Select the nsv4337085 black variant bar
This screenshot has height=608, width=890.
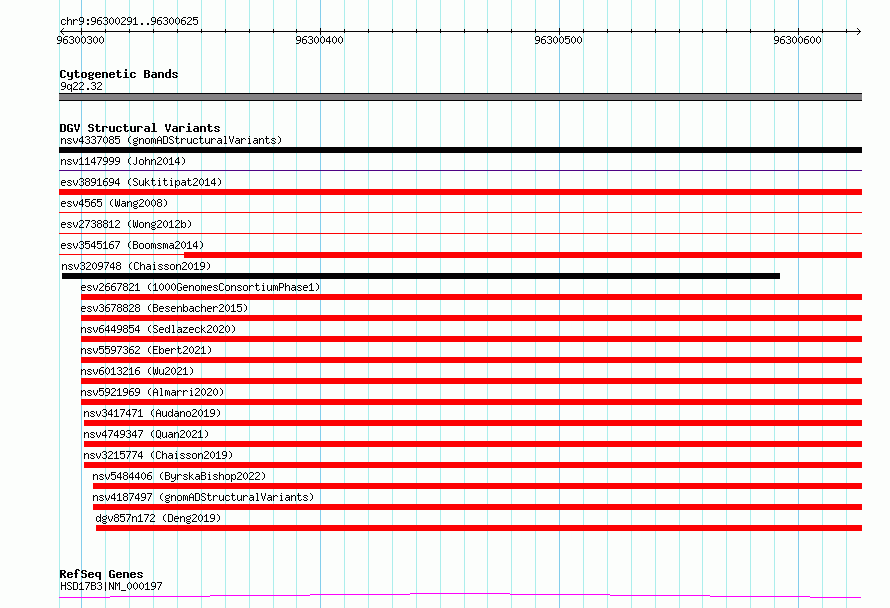click(x=460, y=150)
